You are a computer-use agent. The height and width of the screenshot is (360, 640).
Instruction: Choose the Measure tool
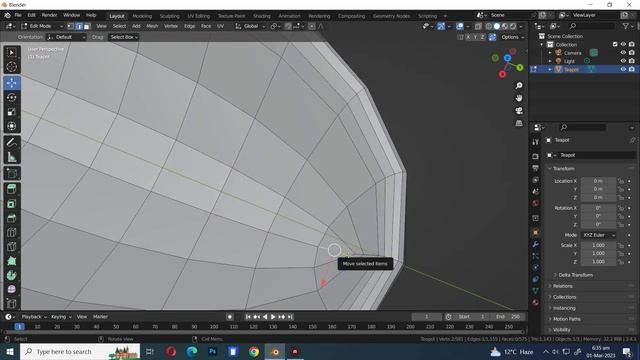[11, 157]
